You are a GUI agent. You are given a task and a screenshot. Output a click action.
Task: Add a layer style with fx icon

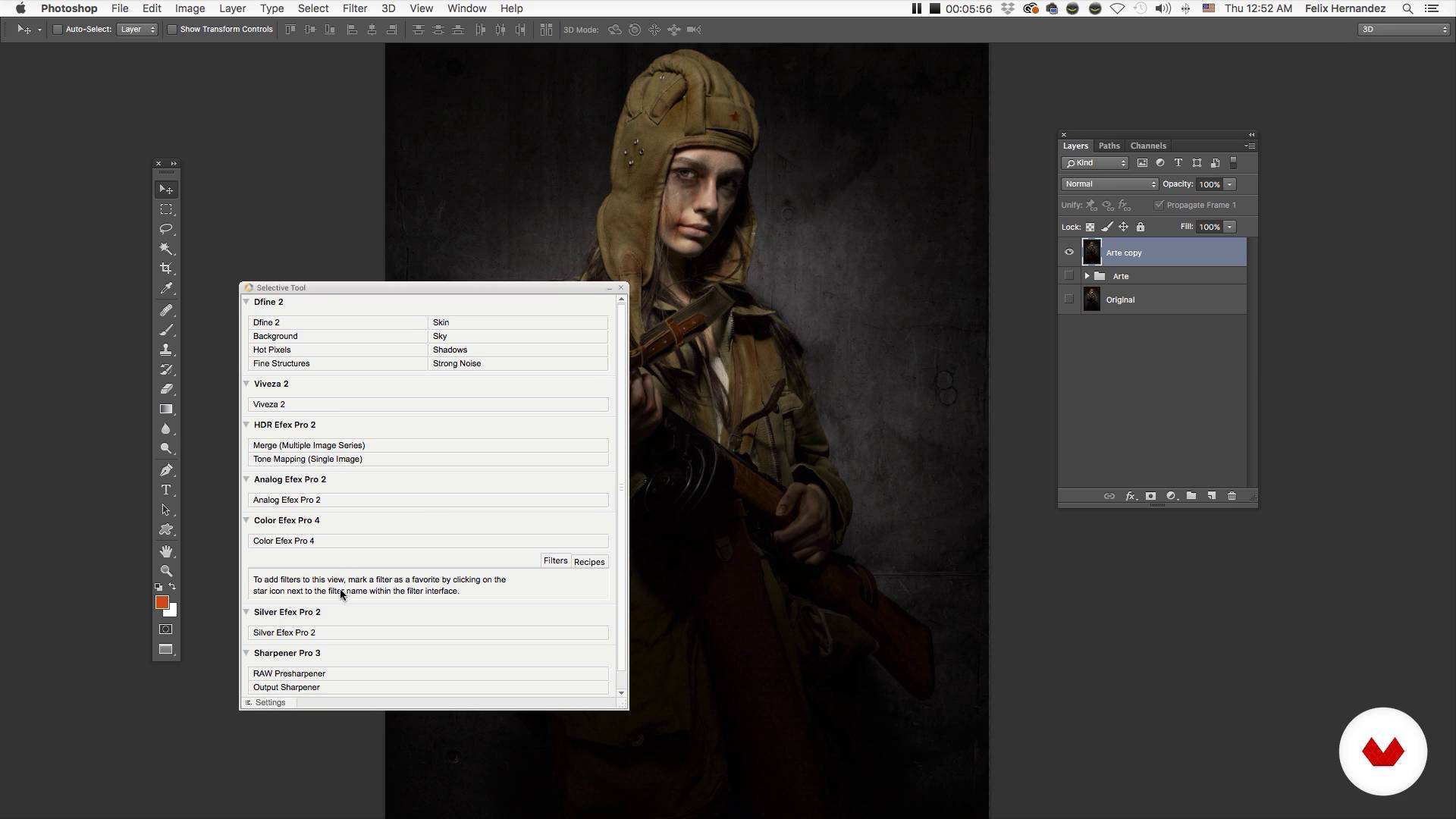click(1130, 496)
